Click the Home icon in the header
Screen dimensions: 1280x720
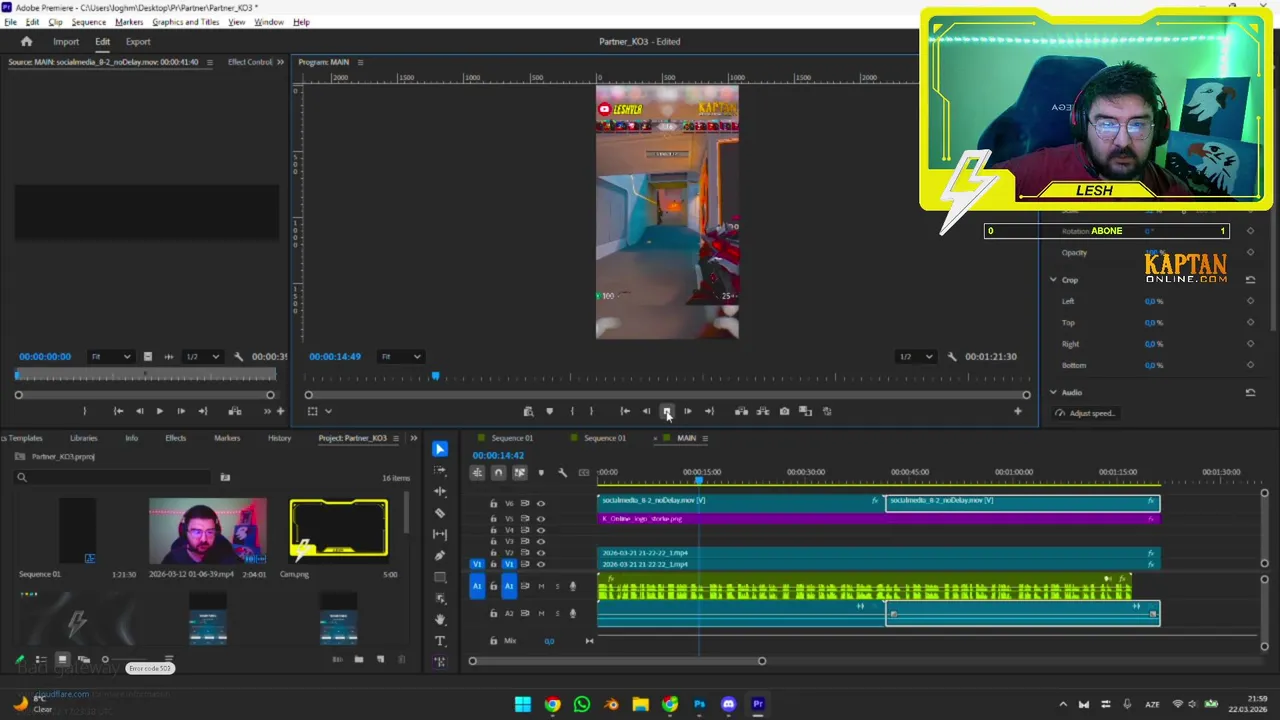pyautogui.click(x=27, y=42)
